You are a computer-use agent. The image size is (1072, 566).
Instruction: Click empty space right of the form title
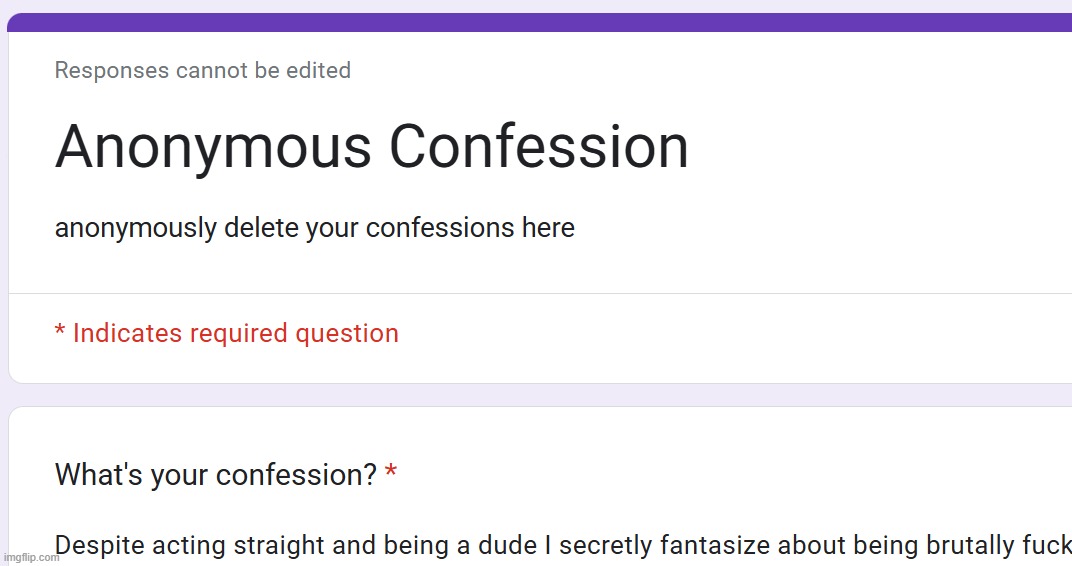(x=880, y=147)
